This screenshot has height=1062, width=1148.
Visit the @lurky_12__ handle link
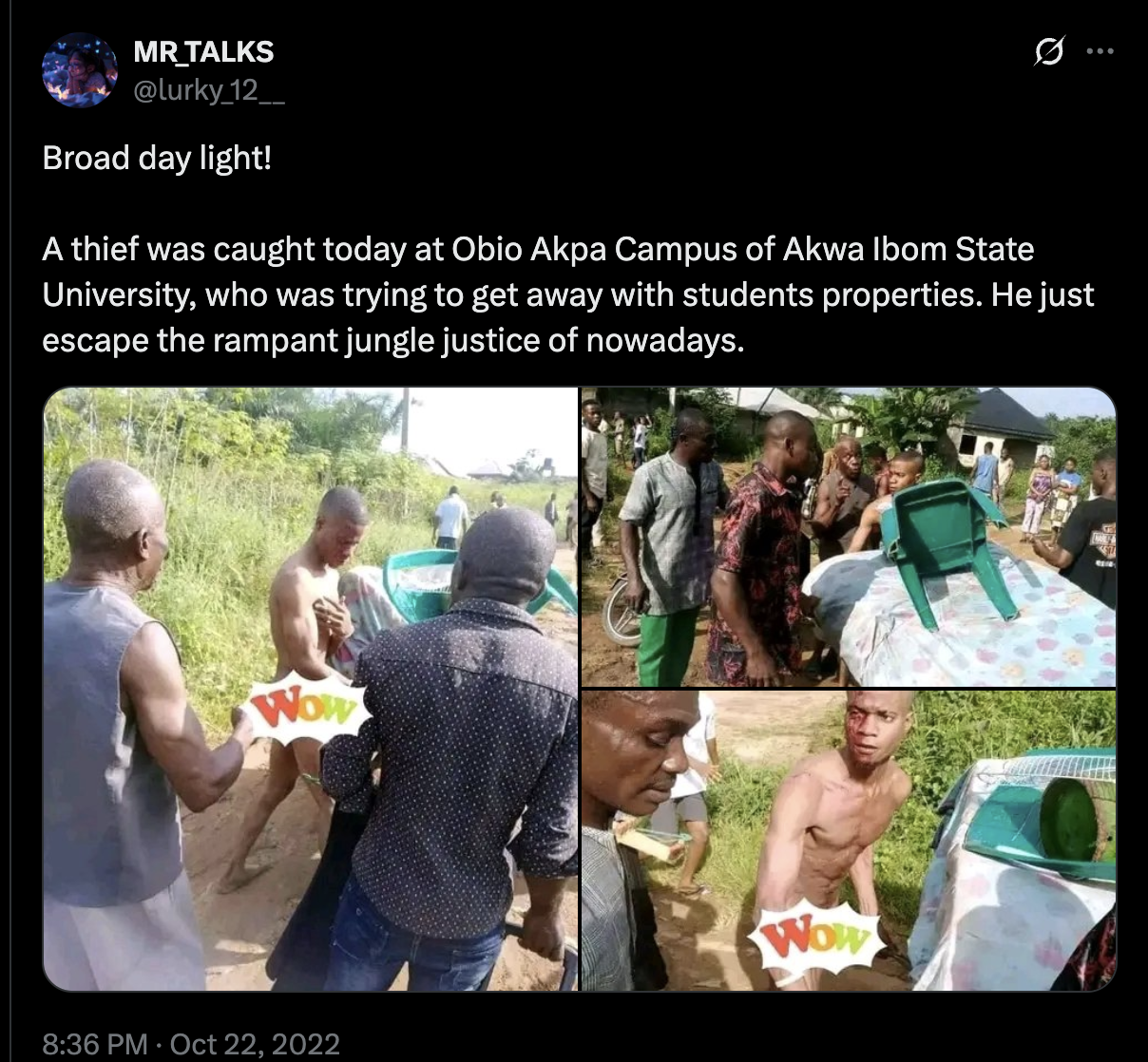point(209,92)
